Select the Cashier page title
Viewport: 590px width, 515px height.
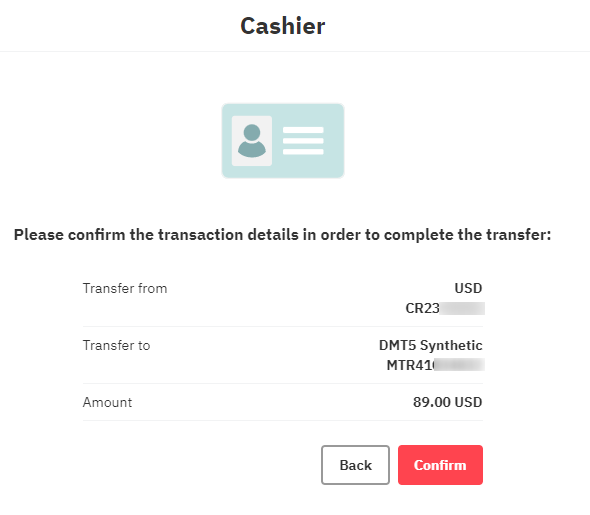283,26
